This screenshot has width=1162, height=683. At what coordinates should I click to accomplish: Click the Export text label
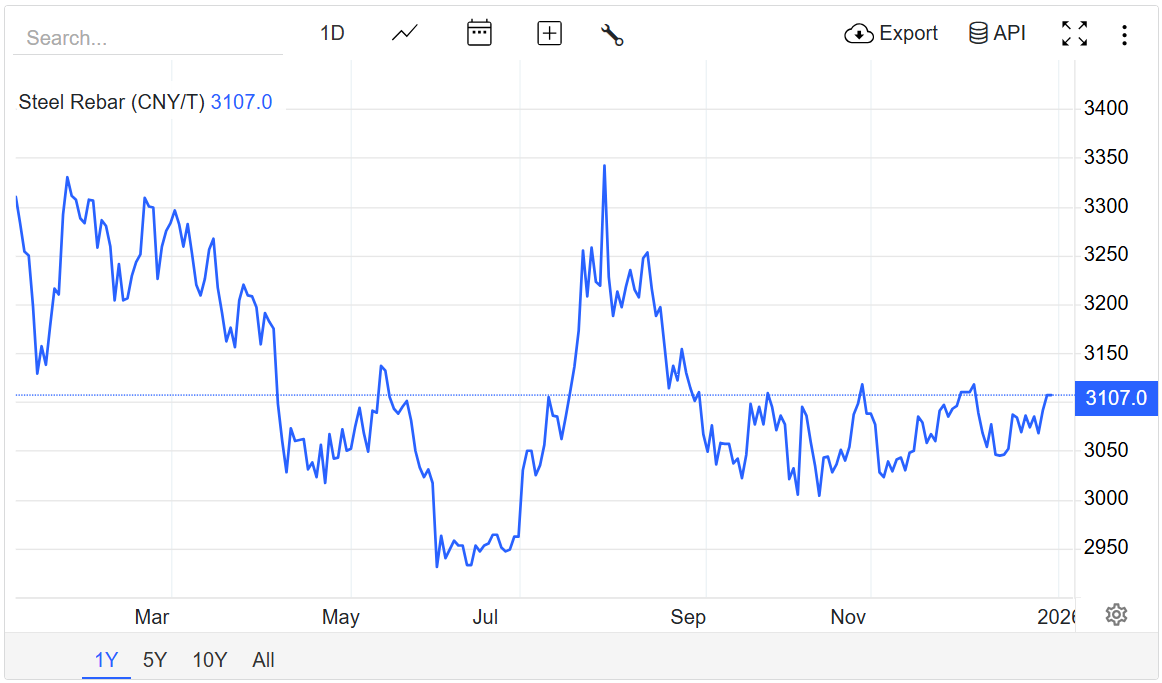908,33
